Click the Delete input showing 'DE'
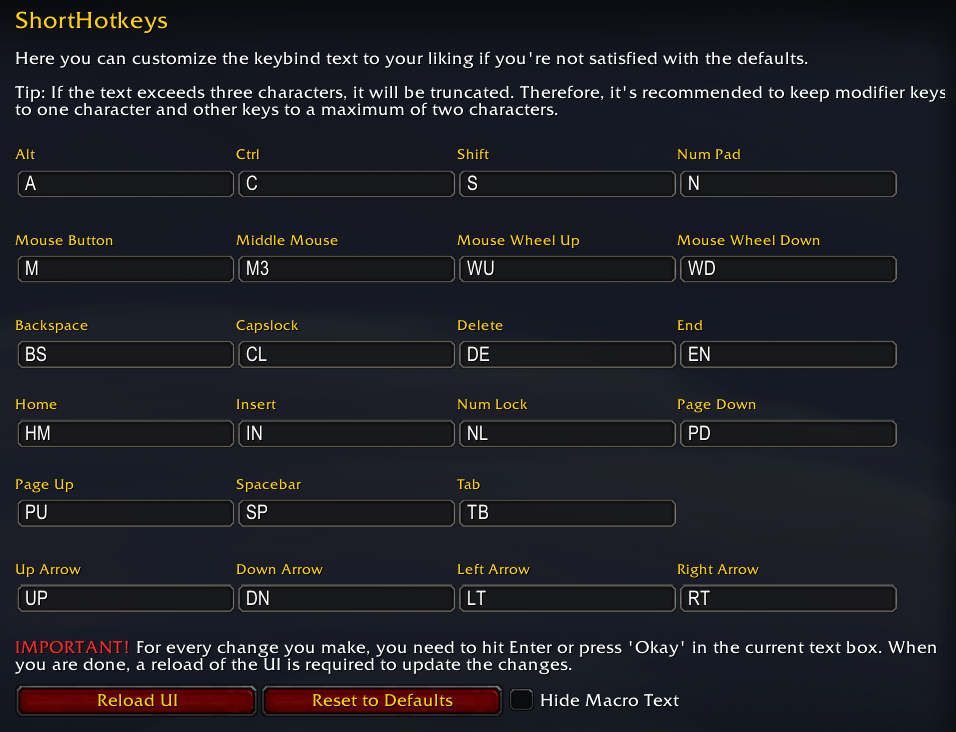956x732 pixels. (x=567, y=354)
